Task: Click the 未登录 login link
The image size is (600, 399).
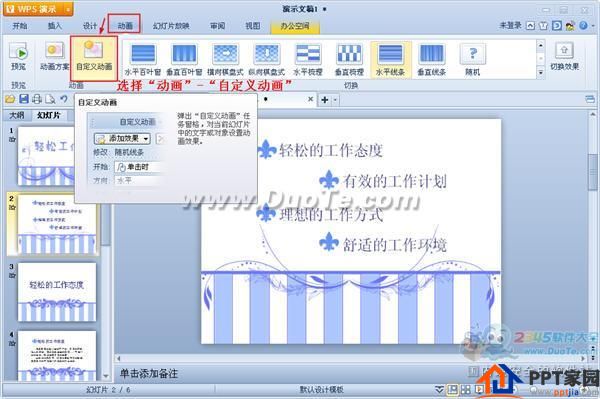Action: 510,25
